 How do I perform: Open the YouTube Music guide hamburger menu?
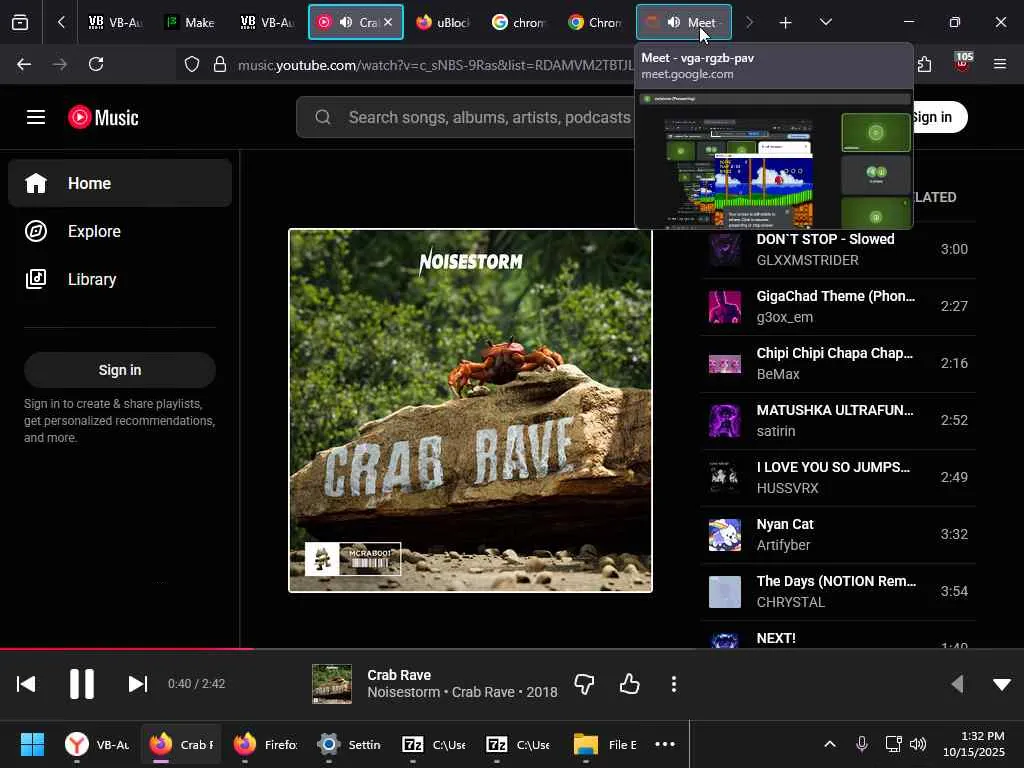point(36,118)
